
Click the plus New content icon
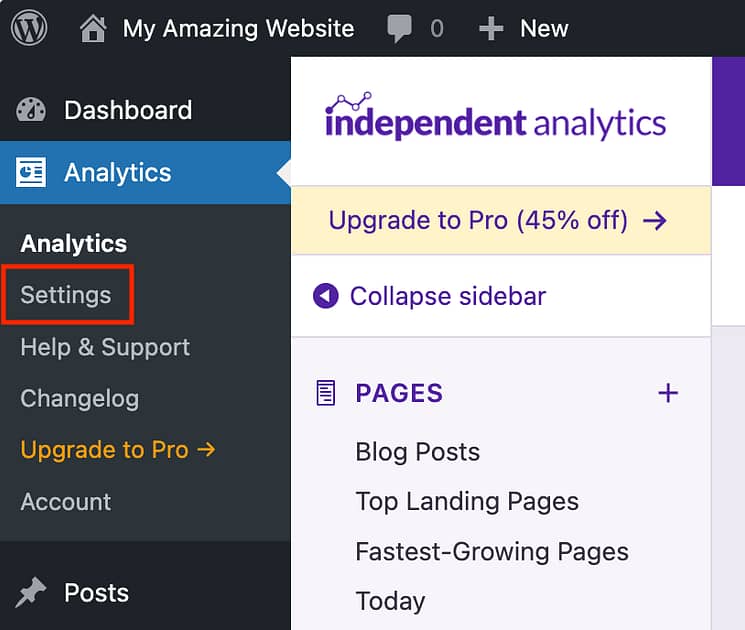coord(490,28)
